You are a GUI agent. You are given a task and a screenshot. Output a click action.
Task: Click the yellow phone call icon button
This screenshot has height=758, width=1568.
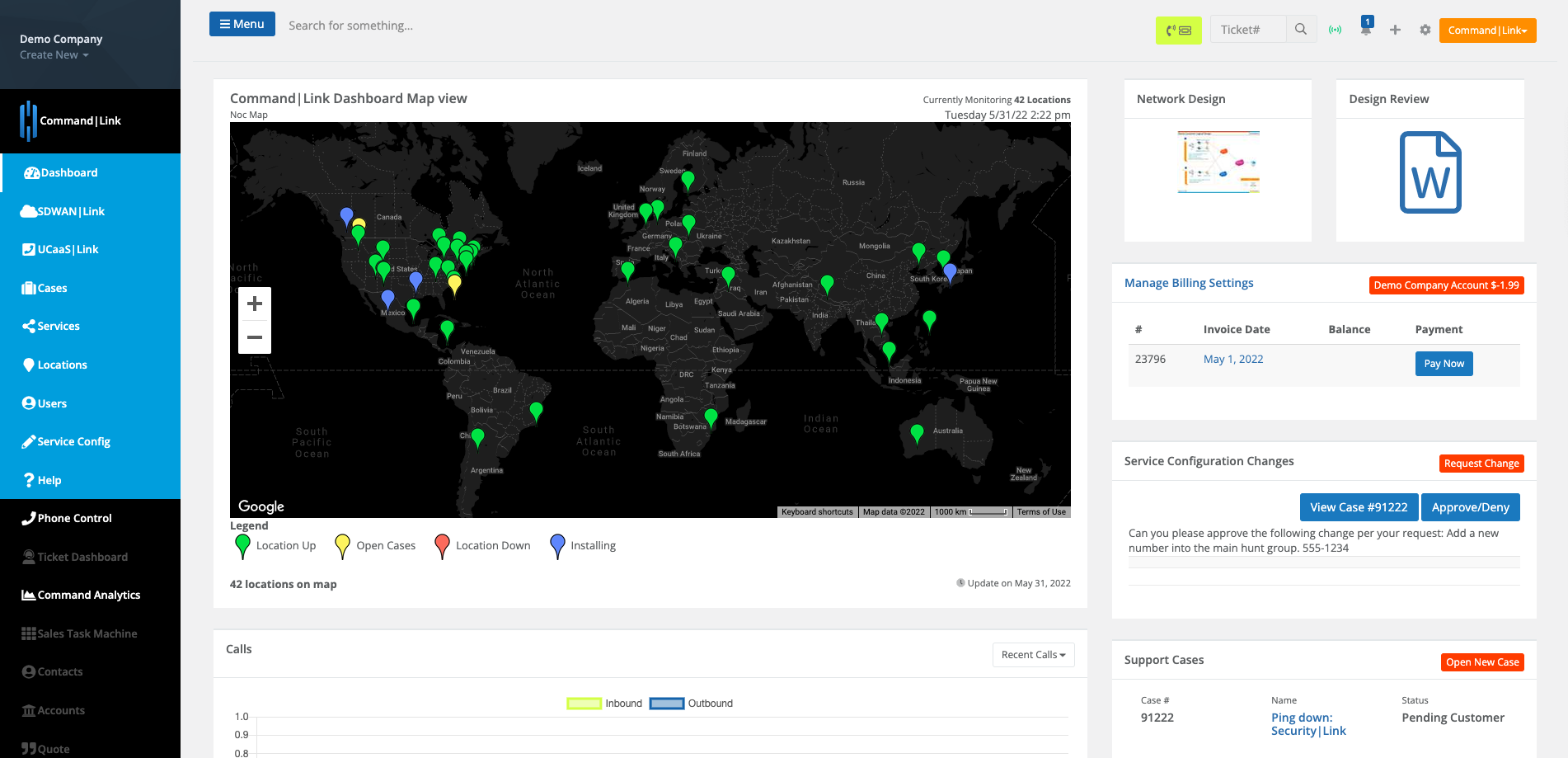click(1178, 31)
